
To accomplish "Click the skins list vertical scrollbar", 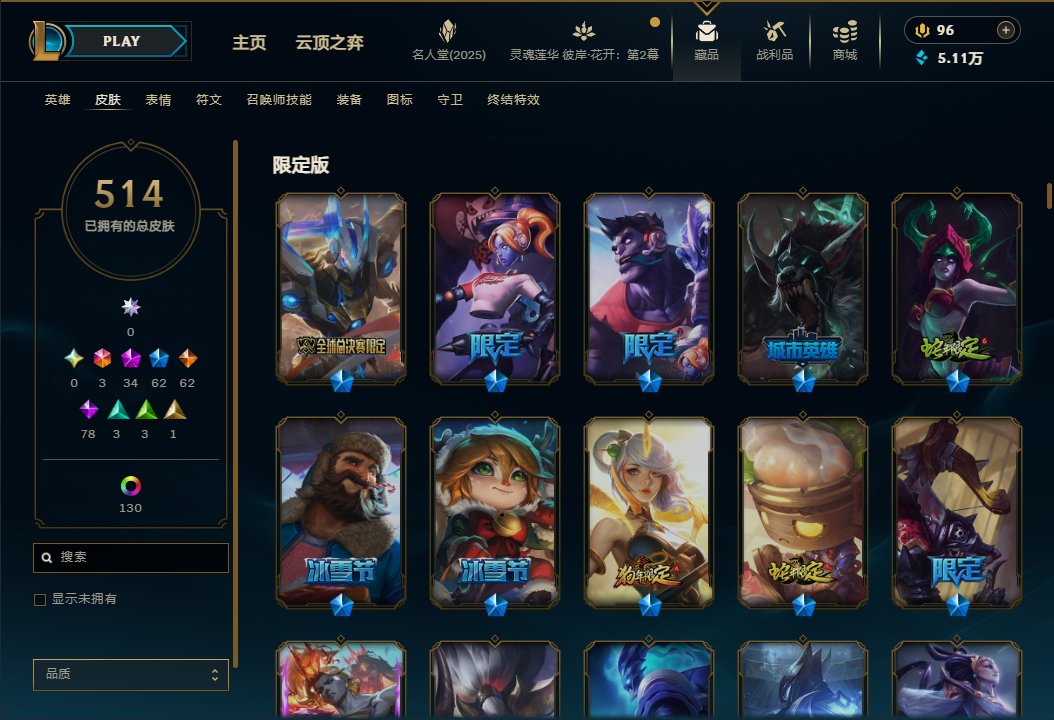I will (1049, 196).
